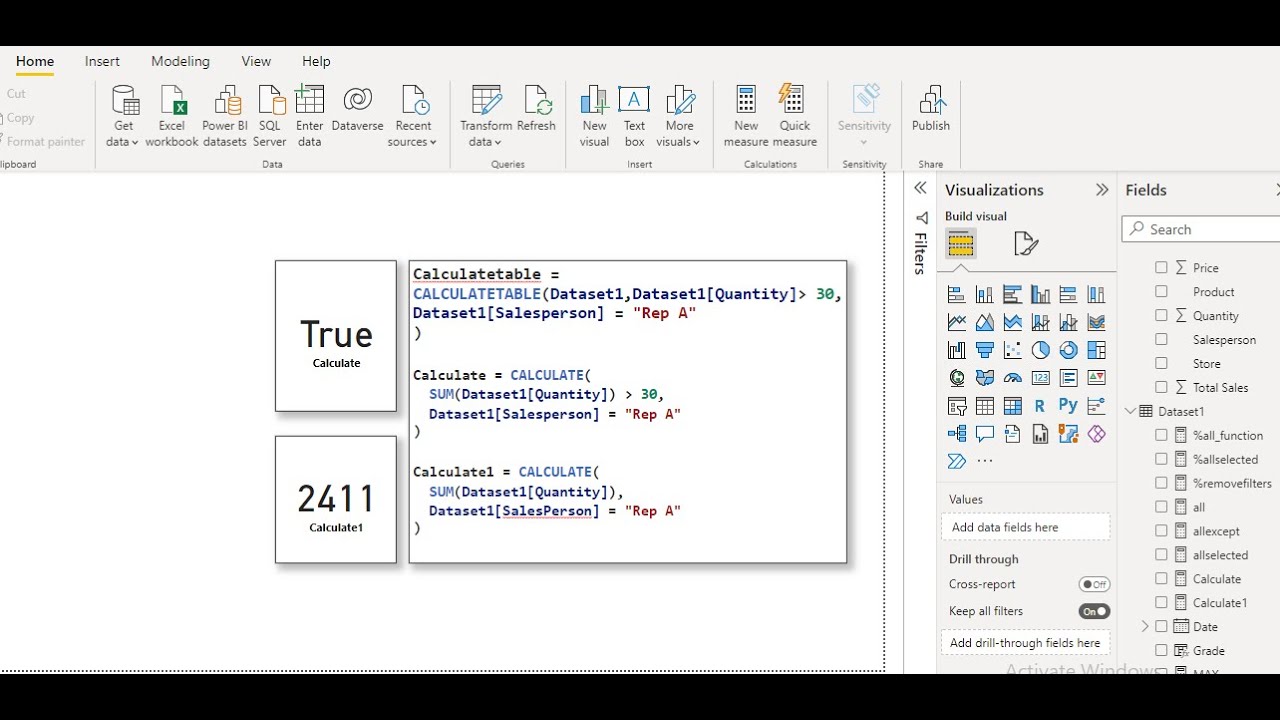1280x720 pixels.
Task: Check the Total Sales field
Action: pos(1161,388)
